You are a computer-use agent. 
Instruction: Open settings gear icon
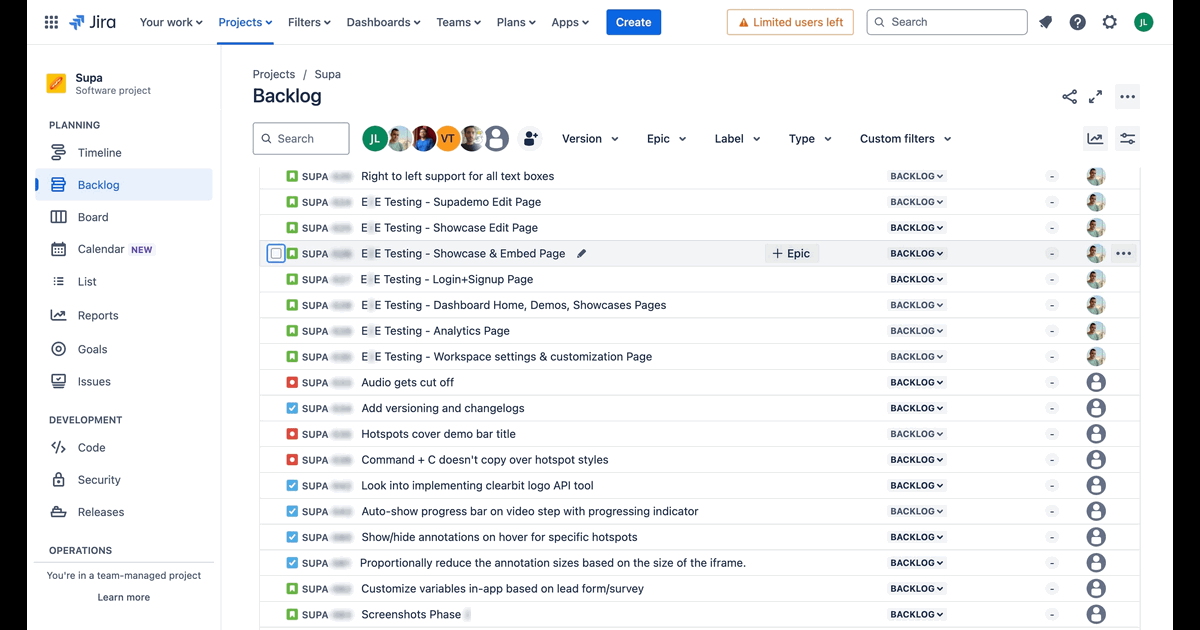pos(1110,22)
